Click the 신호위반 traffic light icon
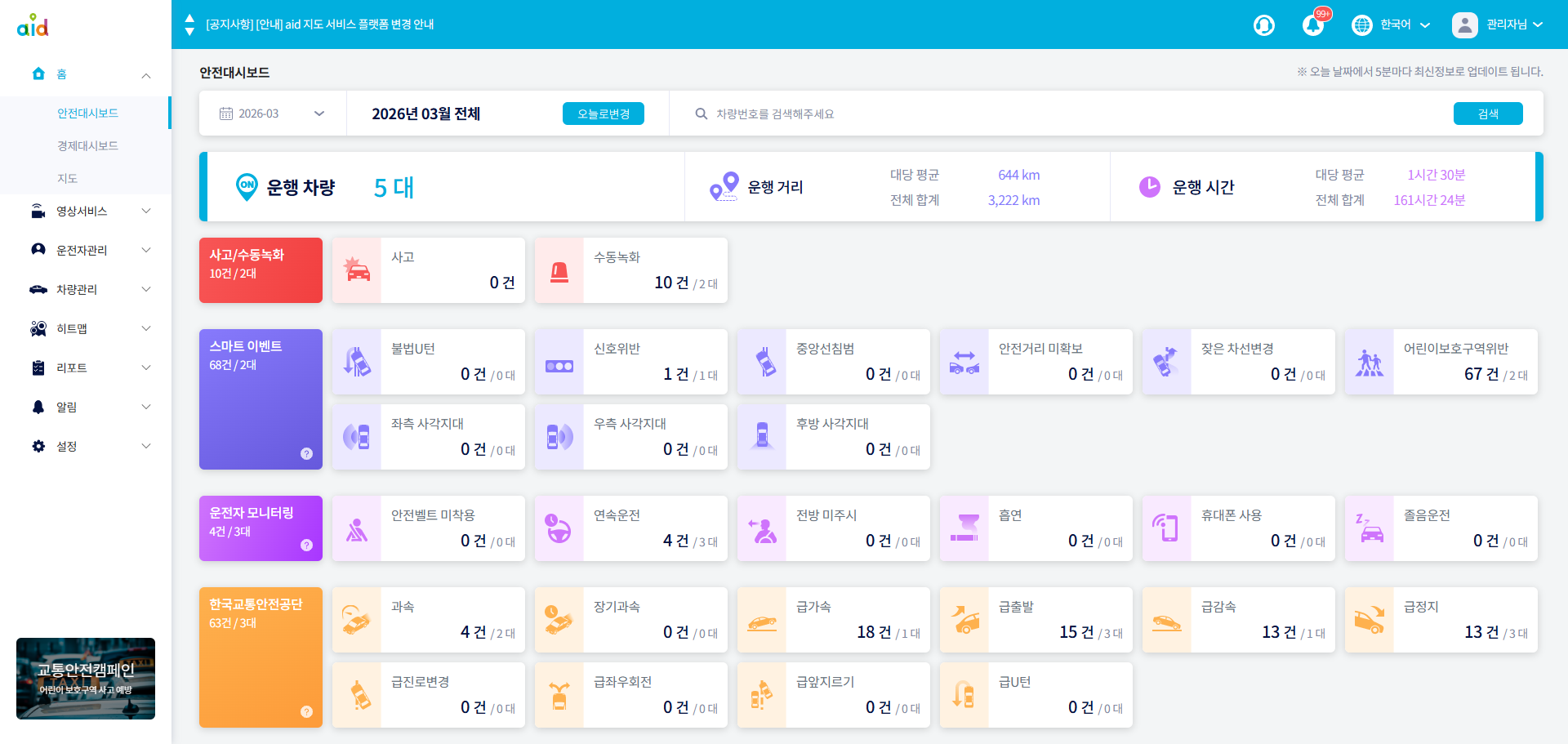 [x=559, y=366]
